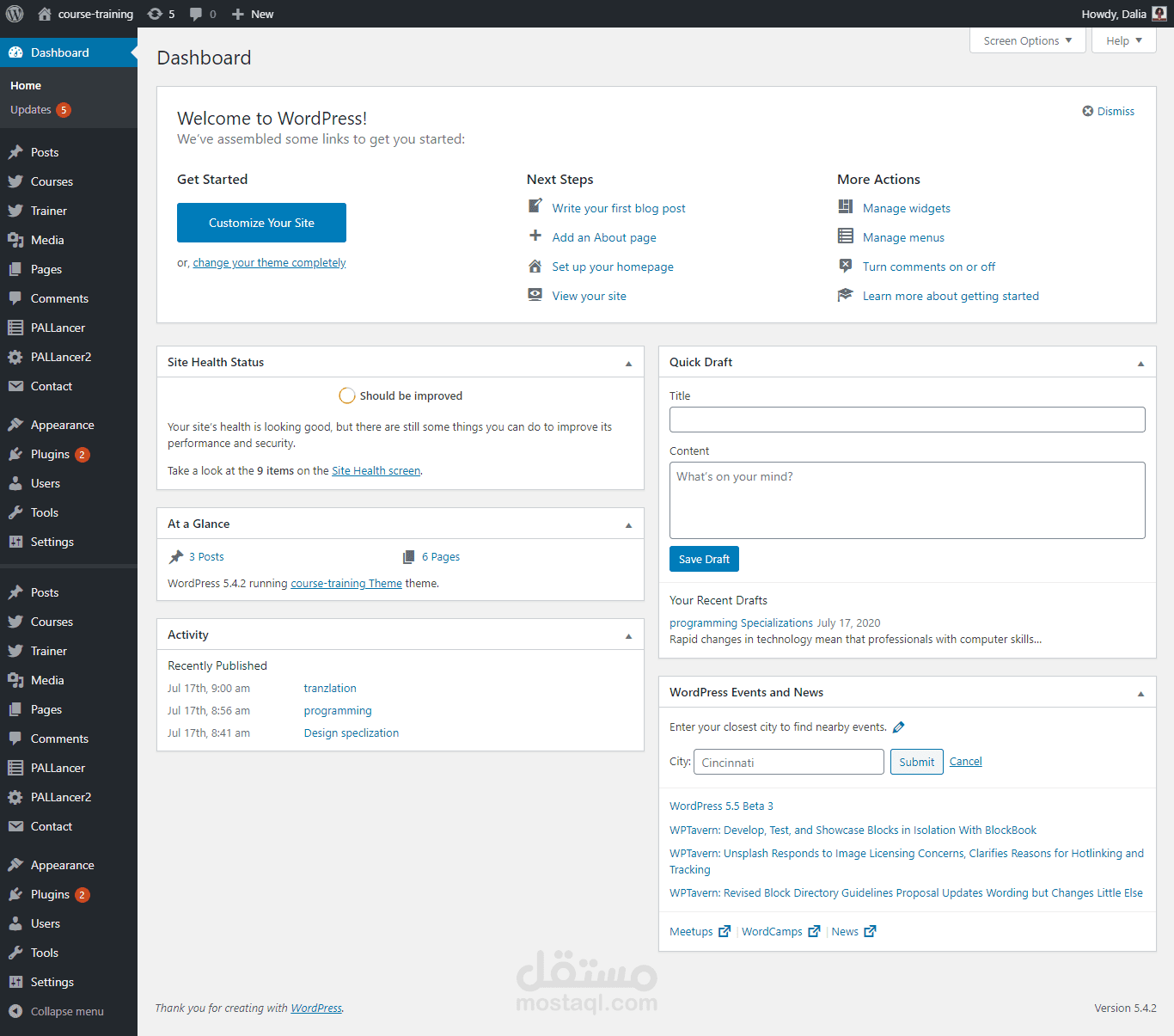Open the Revised Block Directory Guidelines article
Image resolution: width=1174 pixels, height=1036 pixels.
click(x=906, y=893)
